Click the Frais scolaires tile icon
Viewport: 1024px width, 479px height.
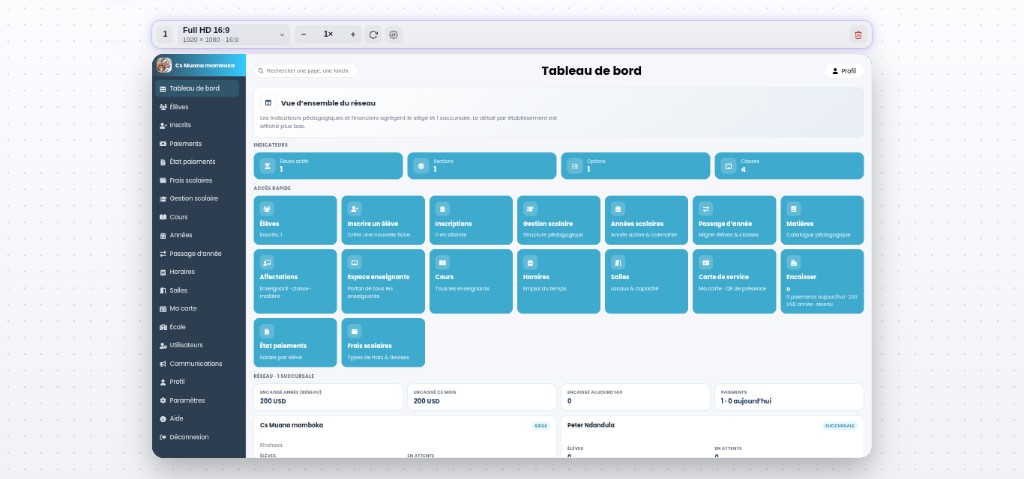355,331
